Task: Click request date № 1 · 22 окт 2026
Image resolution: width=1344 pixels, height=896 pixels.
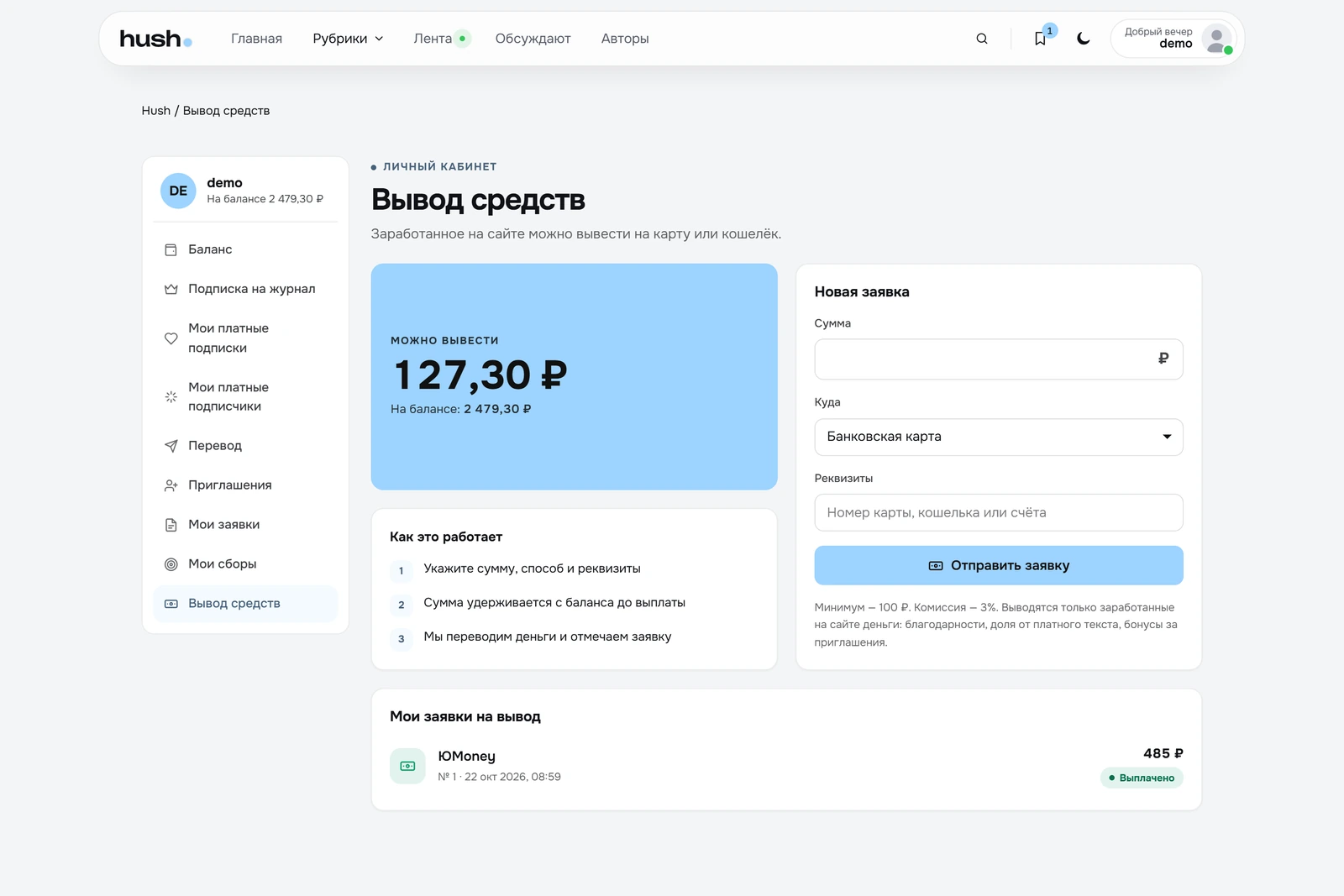Action: pos(499,777)
